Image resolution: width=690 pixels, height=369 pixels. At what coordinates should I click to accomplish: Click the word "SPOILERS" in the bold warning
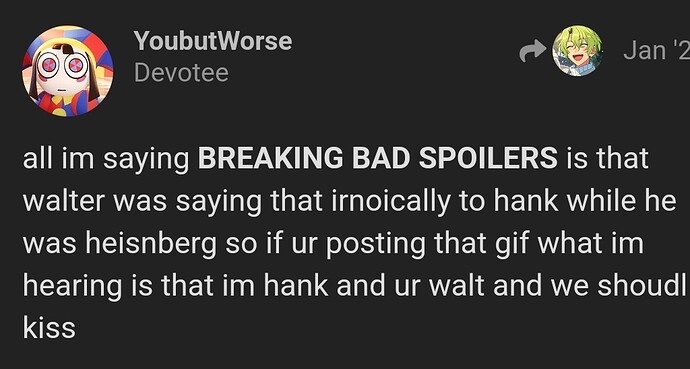point(488,158)
